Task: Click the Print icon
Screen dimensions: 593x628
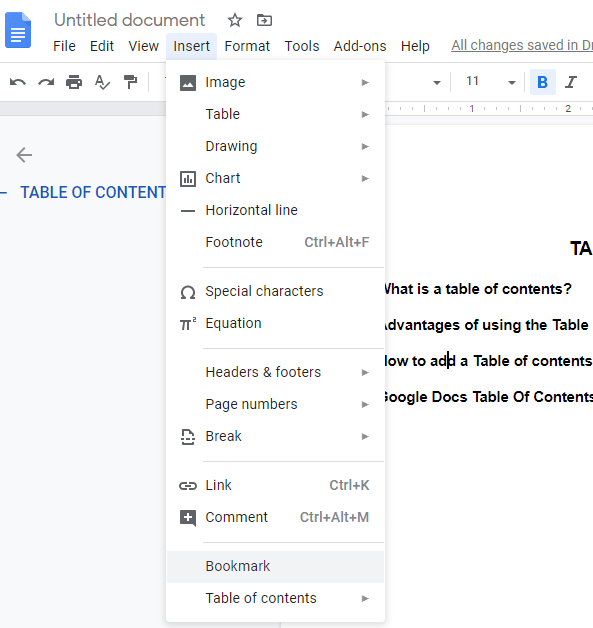Action: click(x=74, y=82)
